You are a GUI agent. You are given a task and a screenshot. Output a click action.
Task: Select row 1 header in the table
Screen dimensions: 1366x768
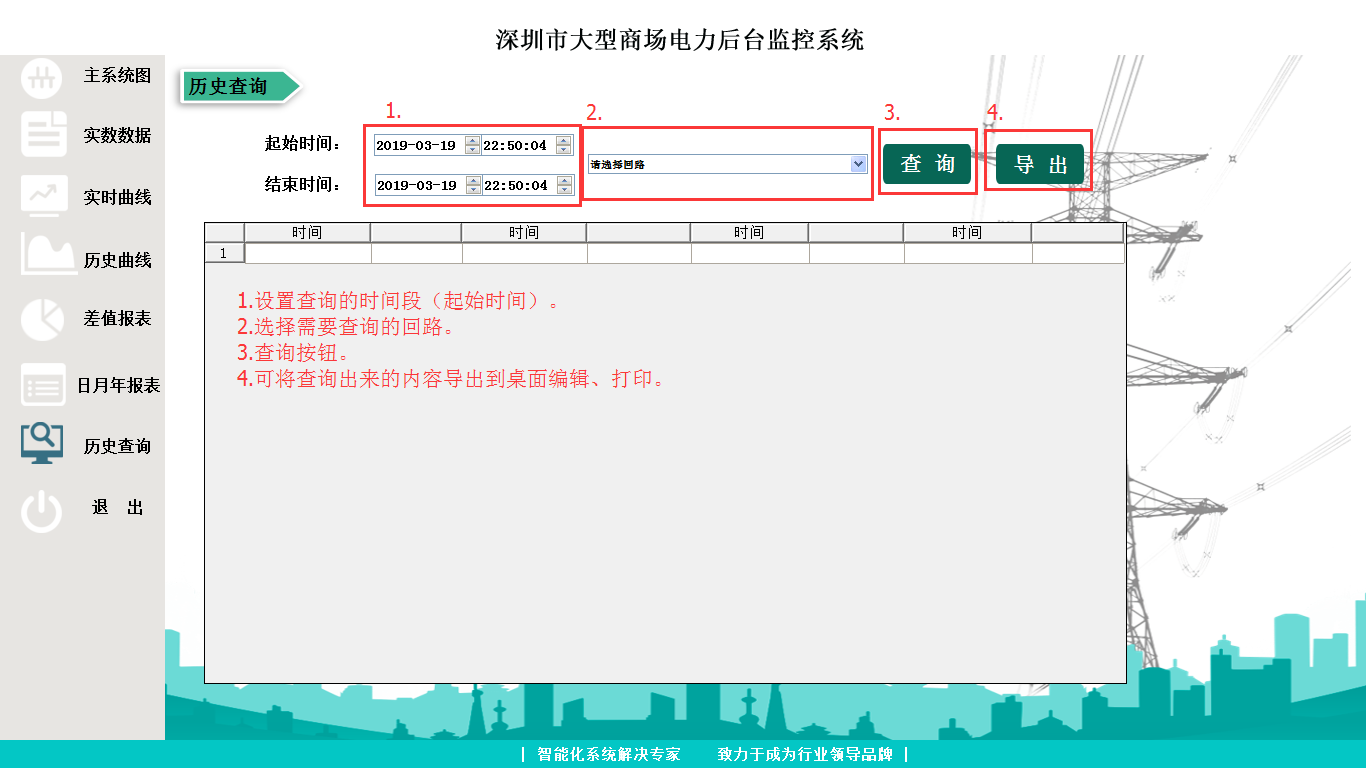tap(224, 253)
